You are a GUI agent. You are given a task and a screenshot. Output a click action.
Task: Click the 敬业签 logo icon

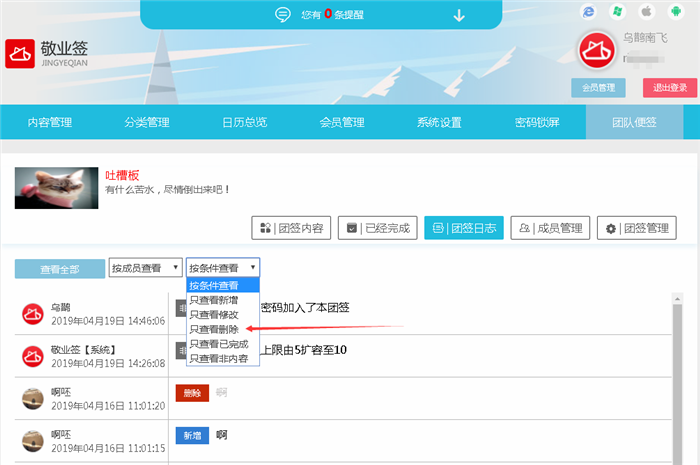[20, 53]
